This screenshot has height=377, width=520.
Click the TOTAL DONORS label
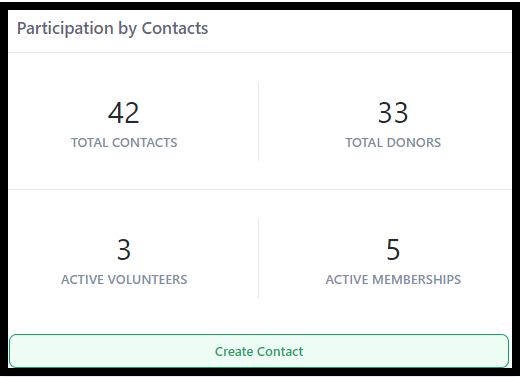tap(393, 143)
